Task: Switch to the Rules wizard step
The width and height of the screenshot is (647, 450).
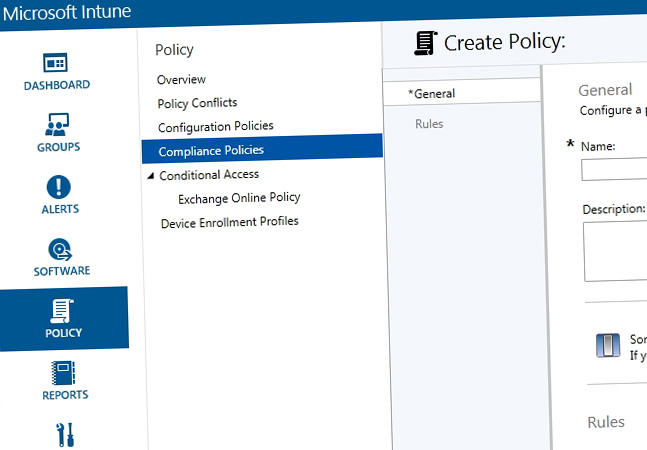Action: [429, 124]
